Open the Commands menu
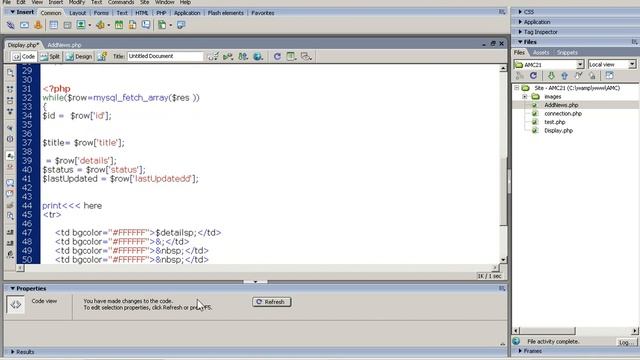 click(121, 2)
